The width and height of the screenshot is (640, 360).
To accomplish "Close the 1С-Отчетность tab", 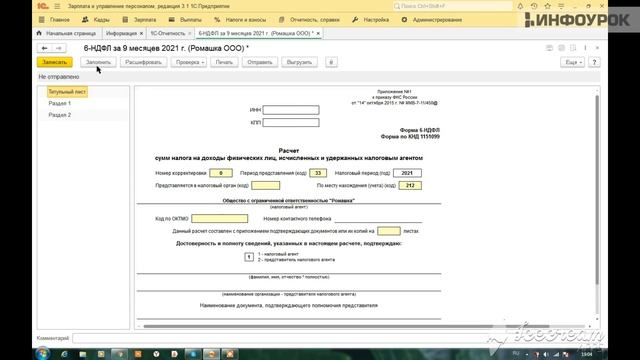I will click(189, 33).
